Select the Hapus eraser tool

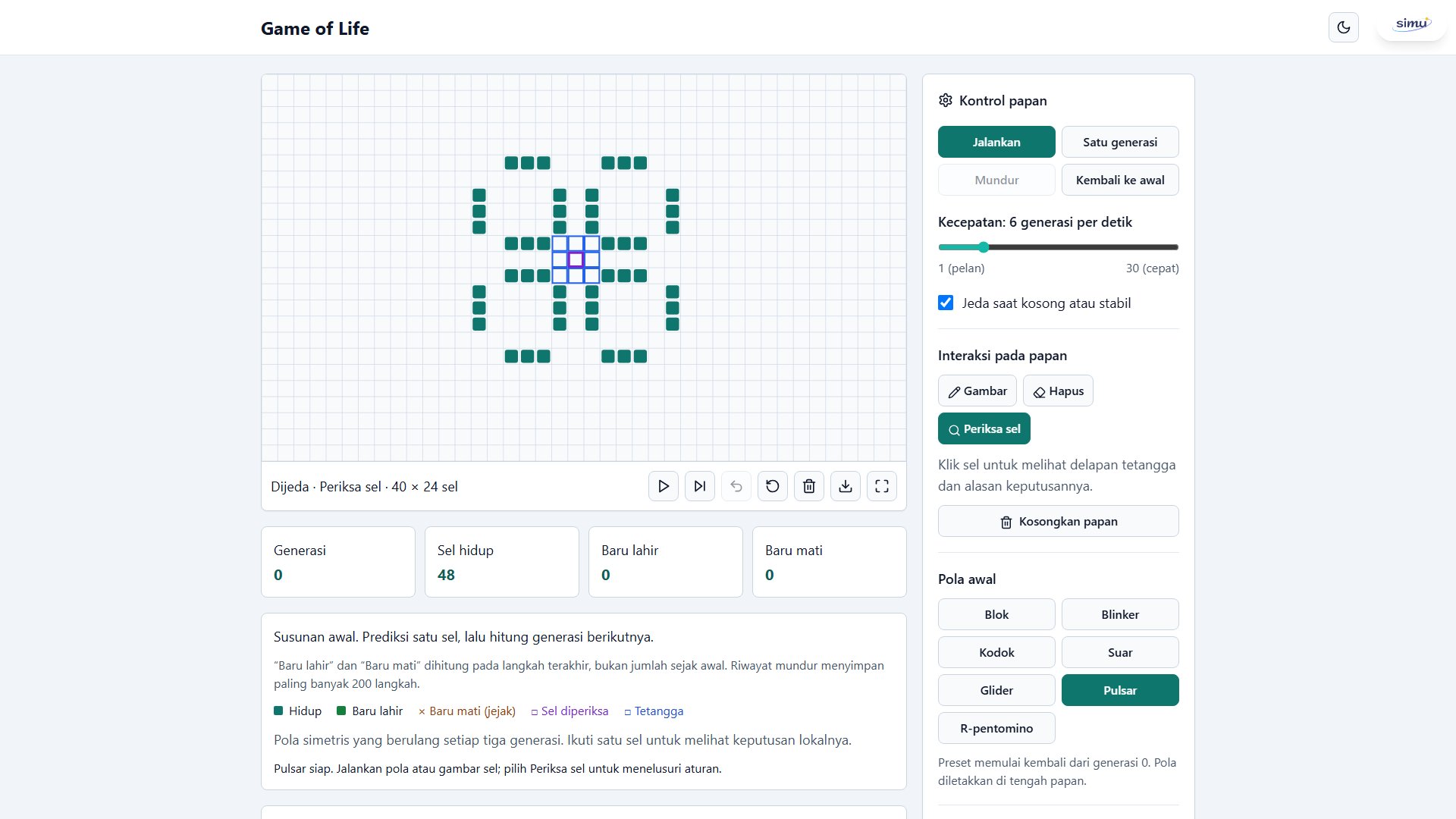(1058, 391)
